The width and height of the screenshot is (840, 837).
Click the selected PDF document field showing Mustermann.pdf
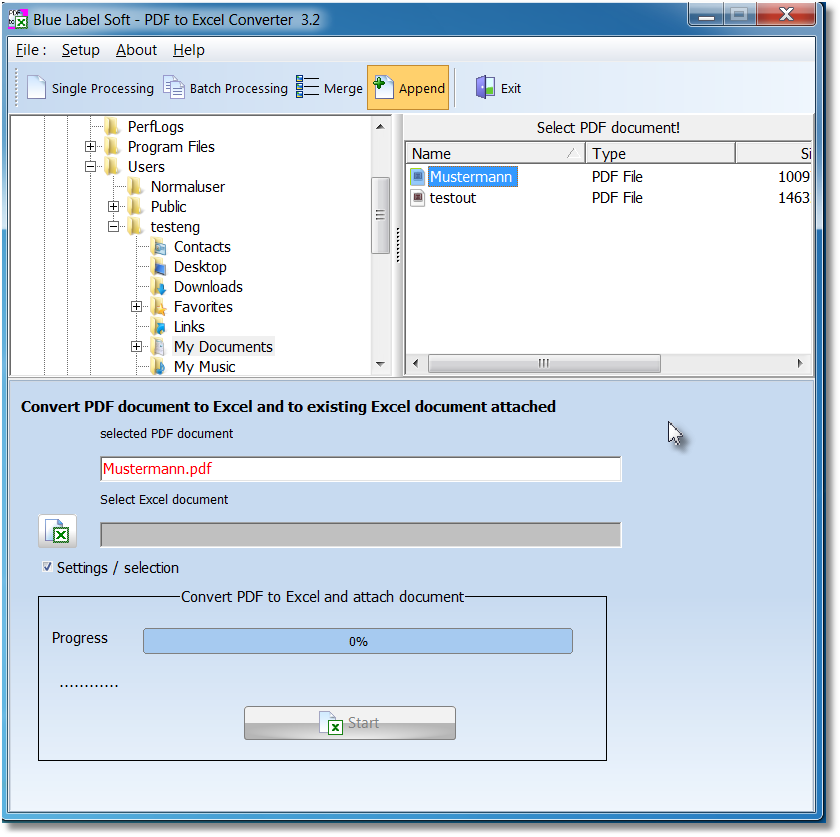(361, 469)
